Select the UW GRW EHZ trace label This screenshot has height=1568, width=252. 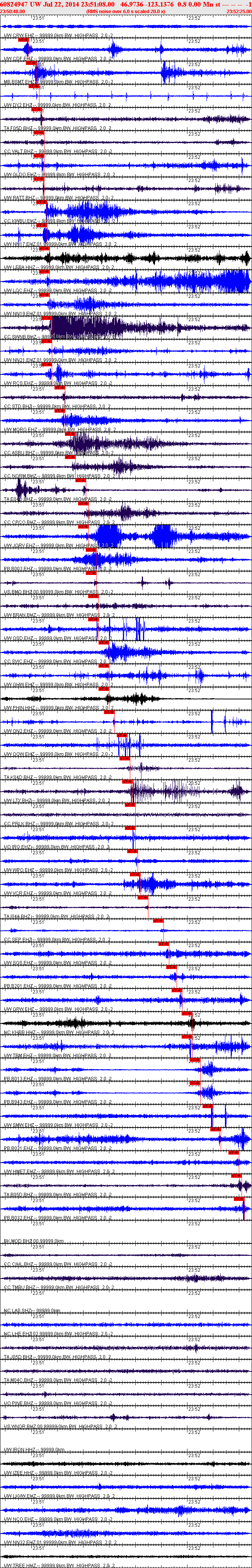point(58,1009)
